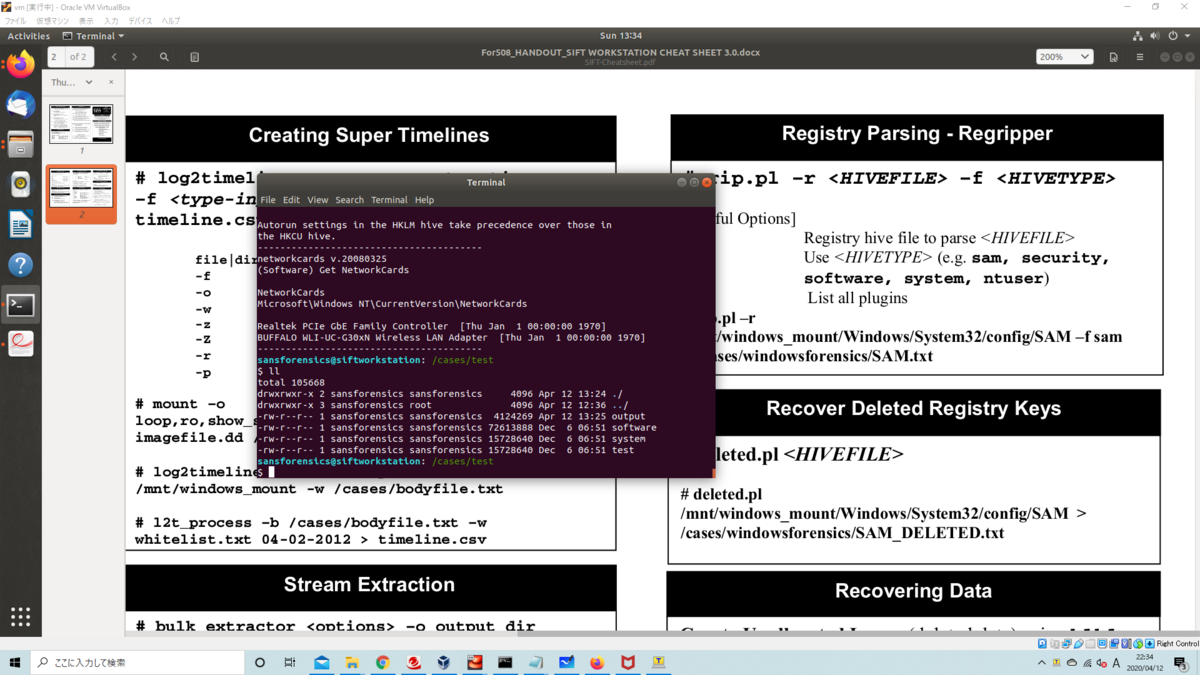The image size is (1200, 675).
Task: Open the View menu in Terminal window
Action: [318, 200]
